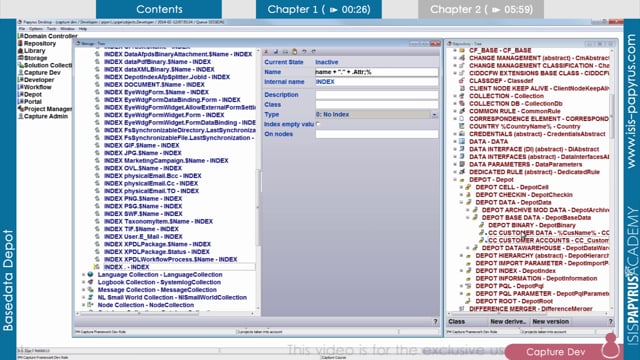This screenshot has height=360, width=640.
Task: Expand the Language Collection node
Action: tap(84, 275)
